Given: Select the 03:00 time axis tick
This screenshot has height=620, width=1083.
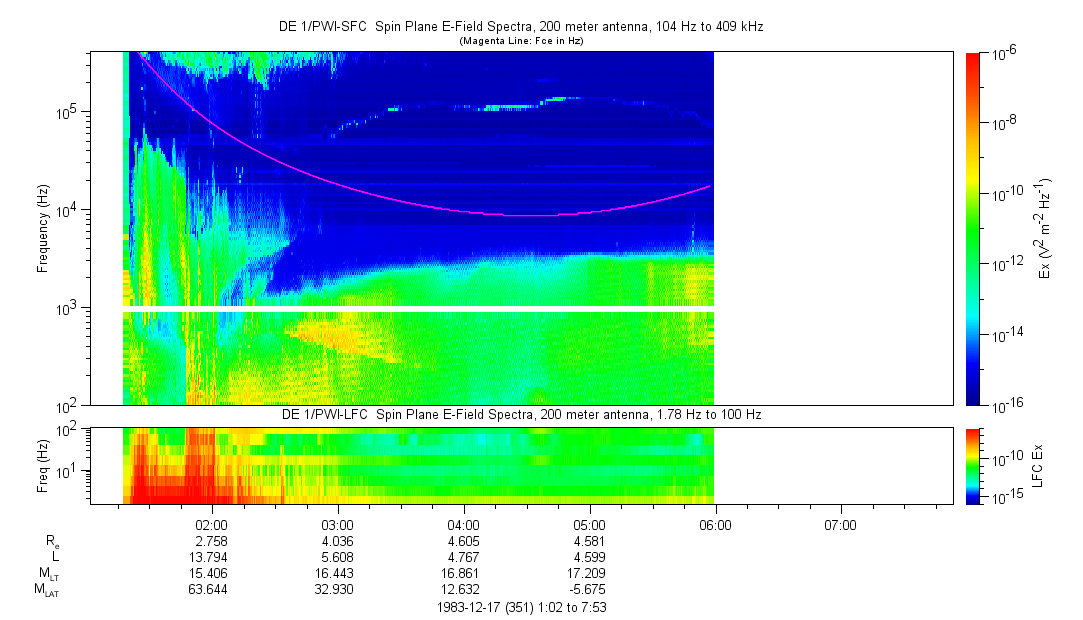Looking at the screenshot, I should pyautogui.click(x=338, y=523).
